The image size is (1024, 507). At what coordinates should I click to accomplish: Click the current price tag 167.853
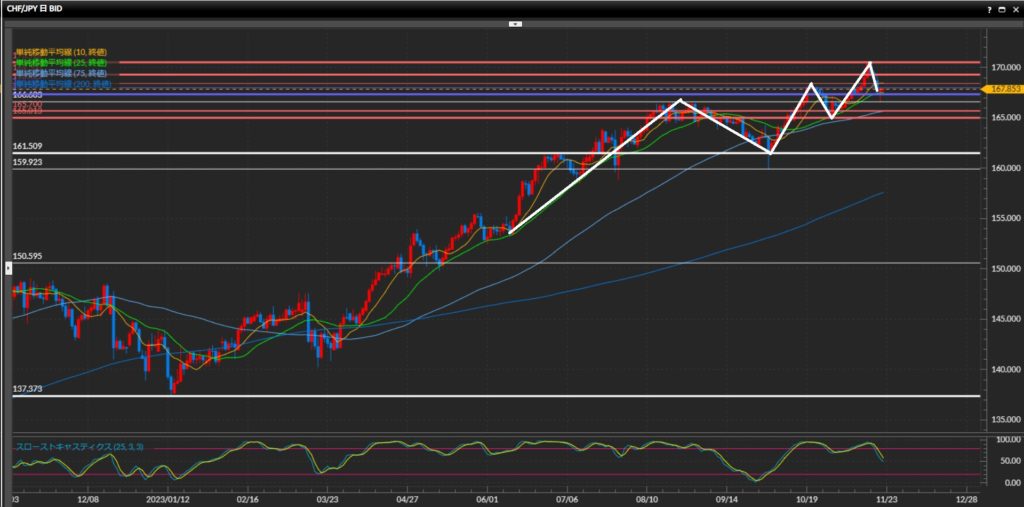1003,89
